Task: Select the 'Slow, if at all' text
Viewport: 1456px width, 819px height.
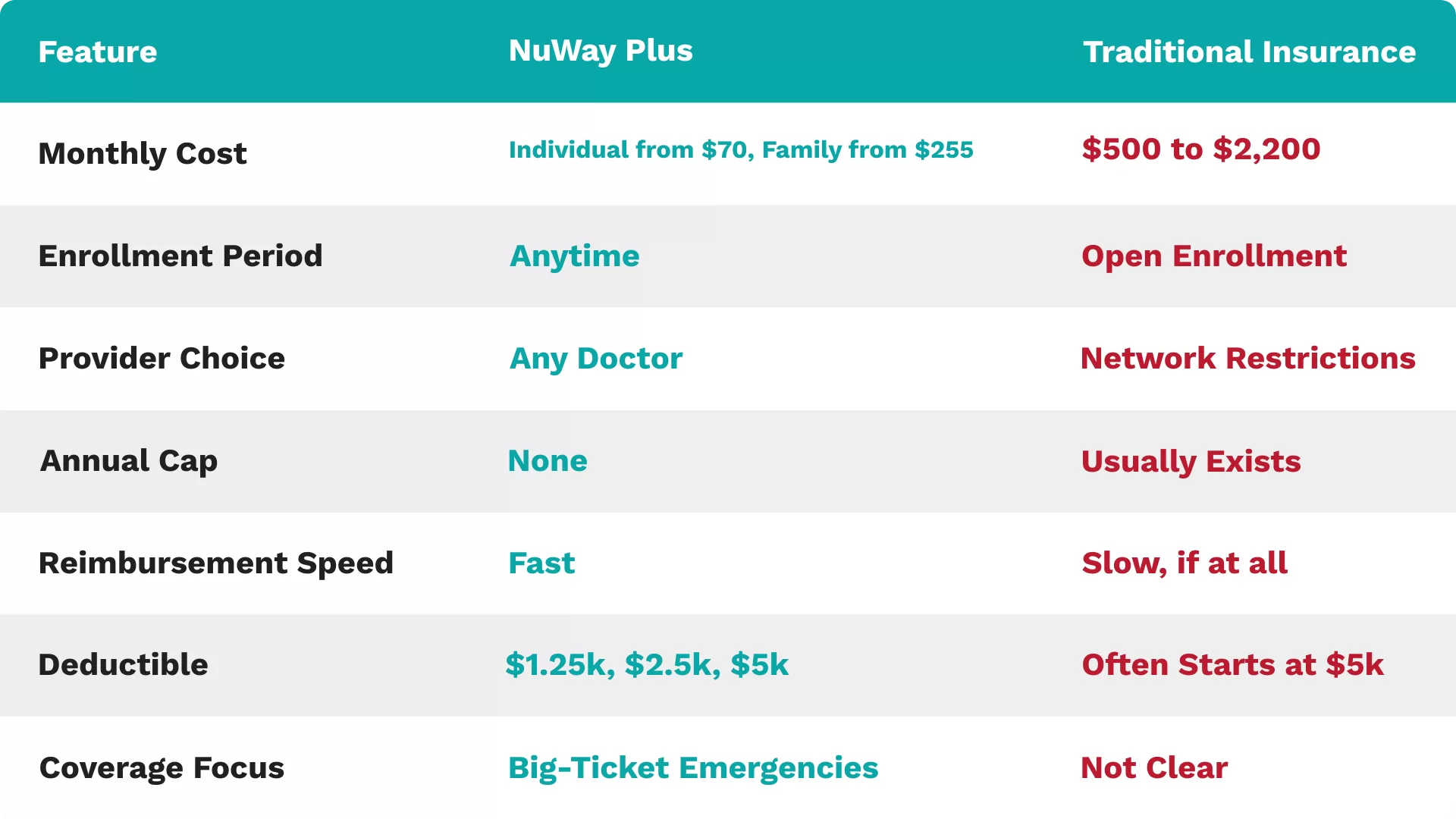Action: (1185, 563)
